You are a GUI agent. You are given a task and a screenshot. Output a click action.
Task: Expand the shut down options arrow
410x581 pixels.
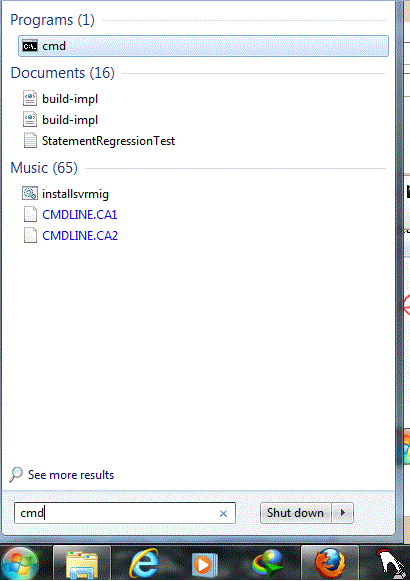343,513
